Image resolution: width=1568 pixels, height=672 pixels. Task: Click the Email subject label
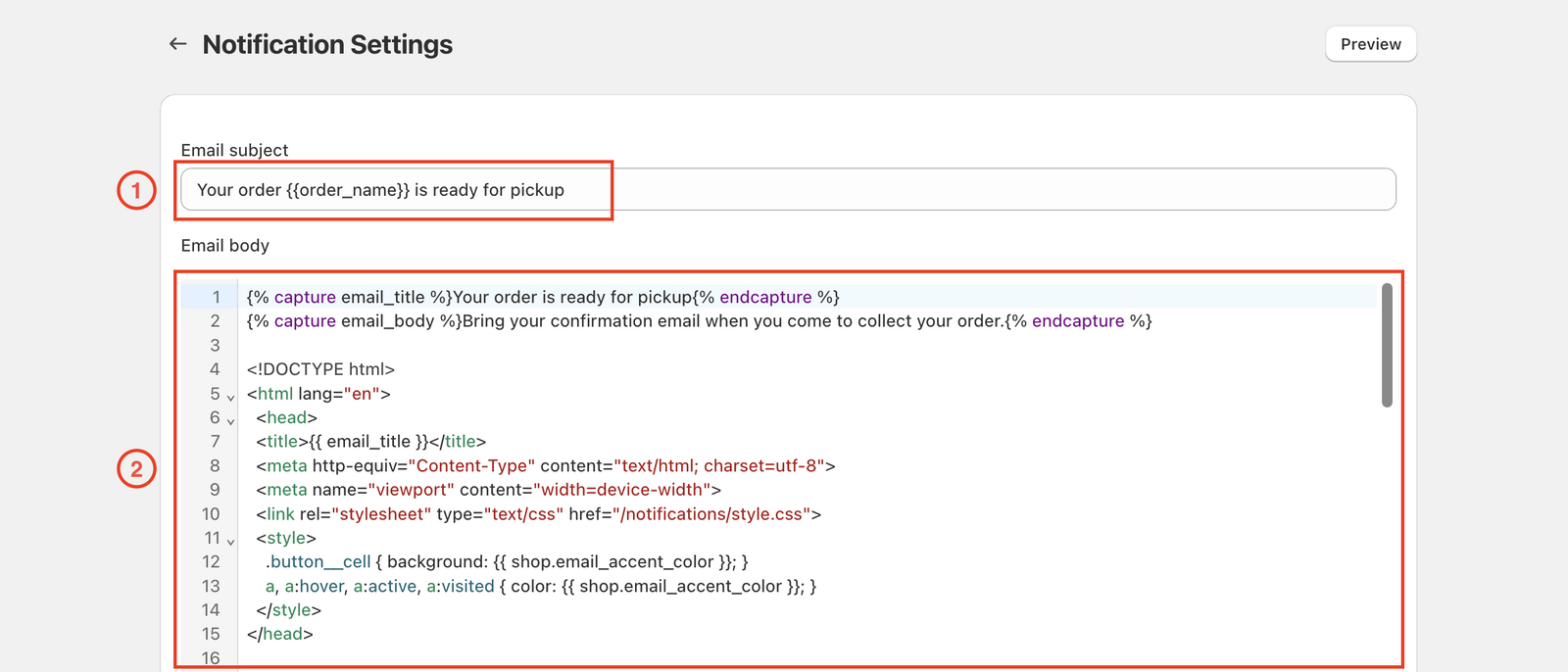click(234, 150)
